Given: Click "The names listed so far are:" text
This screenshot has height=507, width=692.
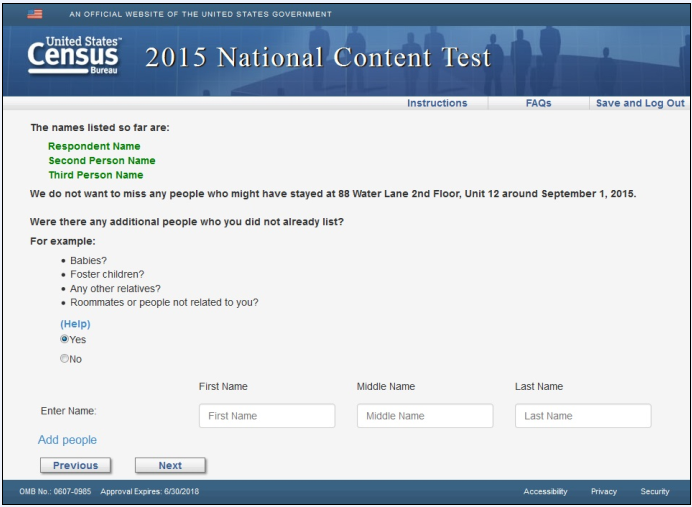Looking at the screenshot, I should click(x=100, y=128).
